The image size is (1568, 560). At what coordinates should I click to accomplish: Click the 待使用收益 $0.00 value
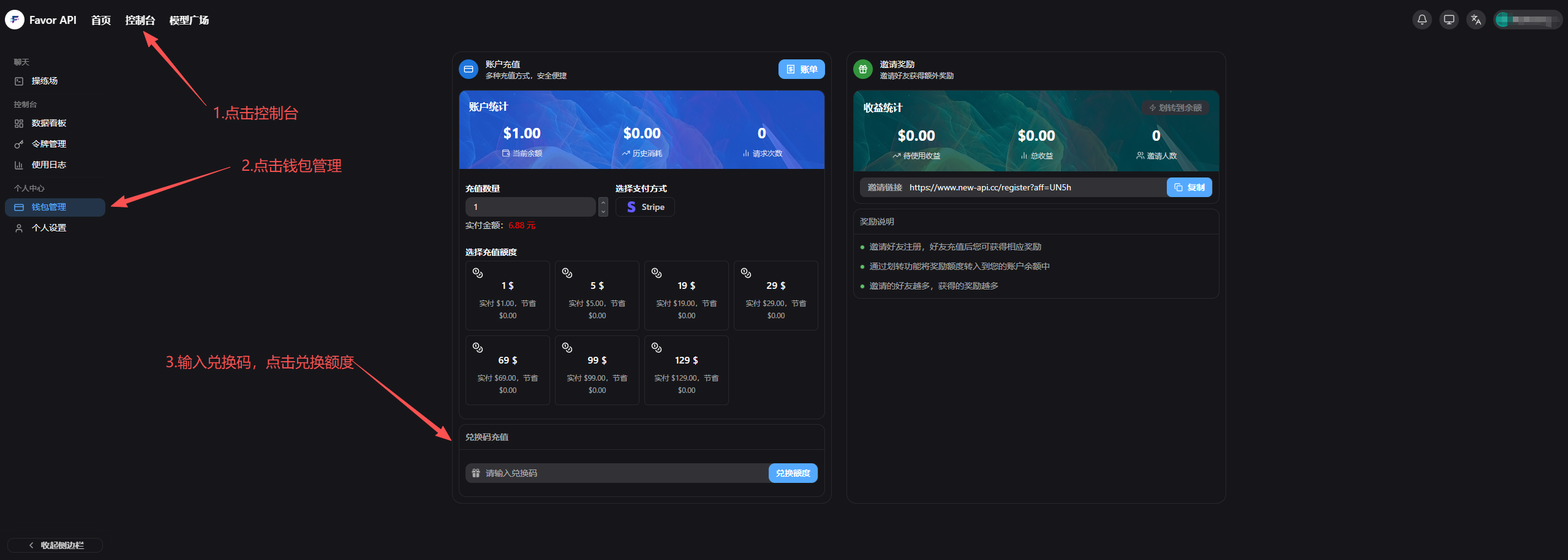[x=916, y=136]
